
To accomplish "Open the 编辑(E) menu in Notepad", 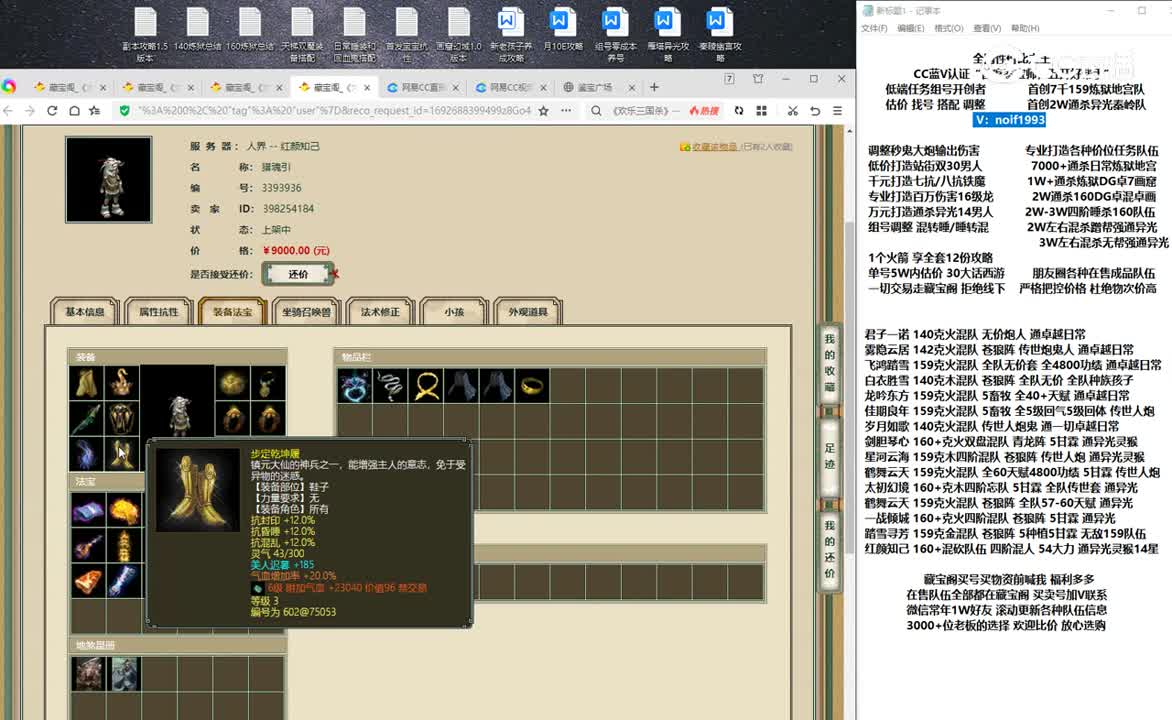I will [x=910, y=28].
